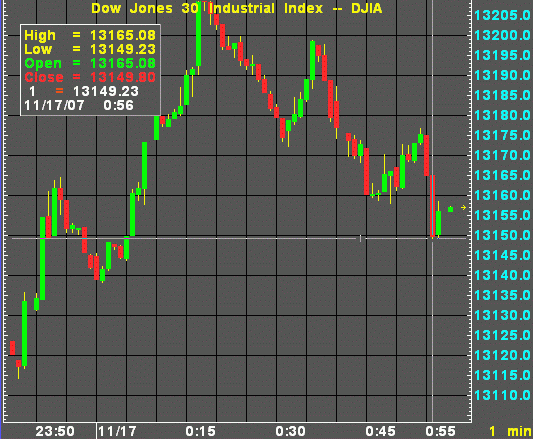
Task: Click the 13205.0 price axis label
Action: (x=502, y=15)
